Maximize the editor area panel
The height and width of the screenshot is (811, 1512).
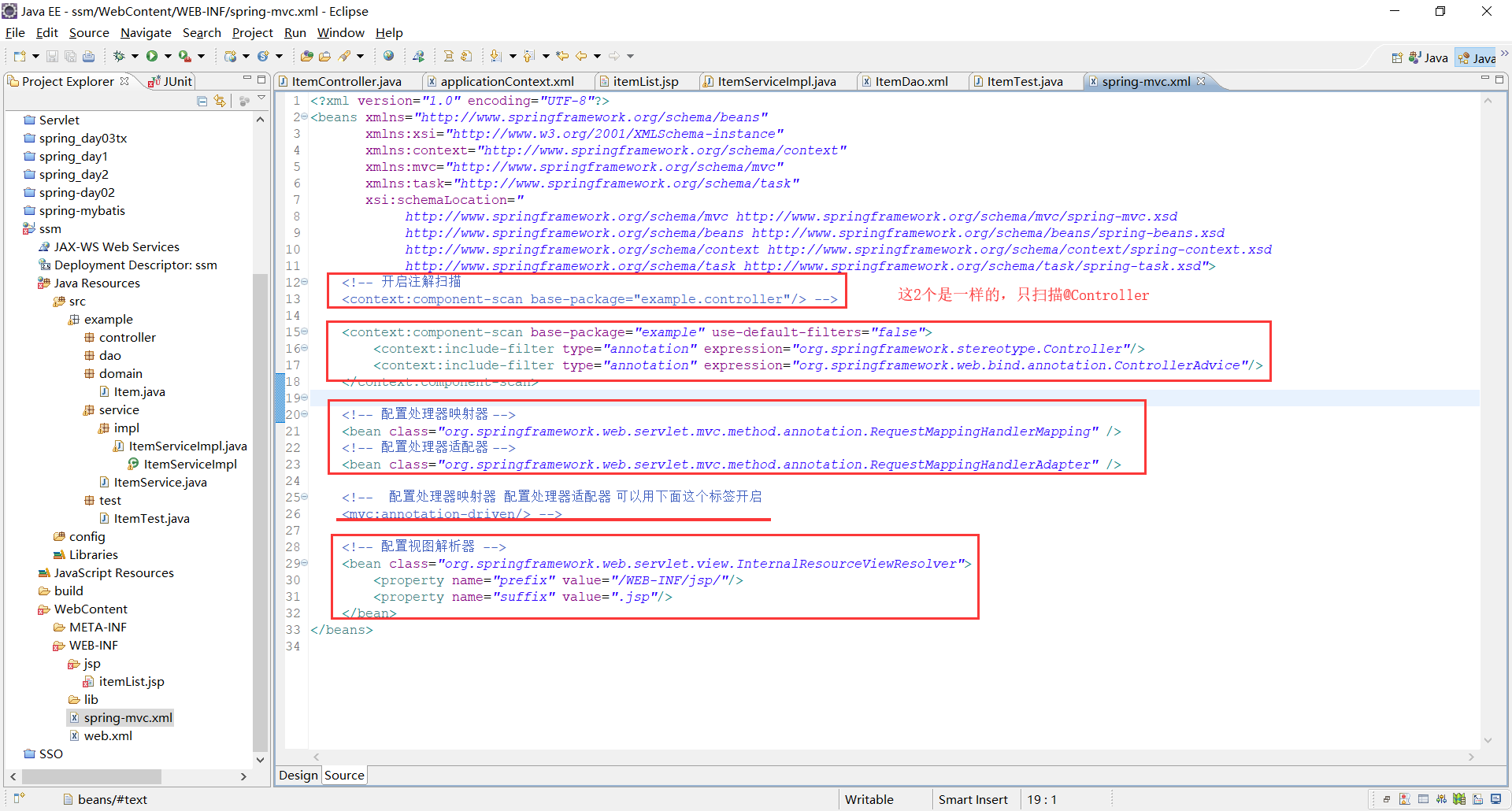click(1499, 79)
